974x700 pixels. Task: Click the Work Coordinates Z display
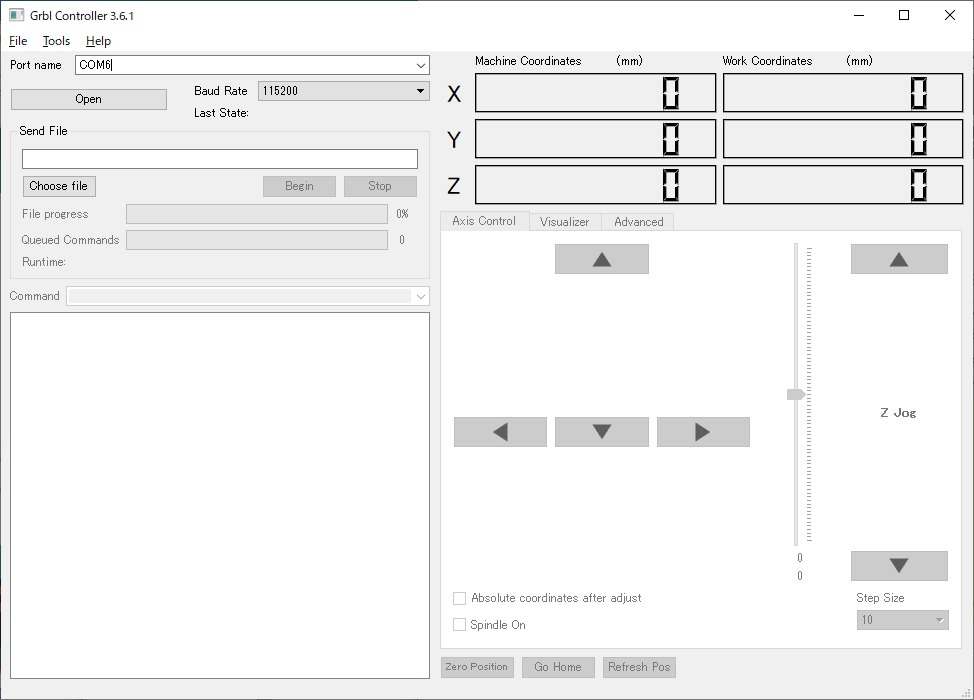843,184
